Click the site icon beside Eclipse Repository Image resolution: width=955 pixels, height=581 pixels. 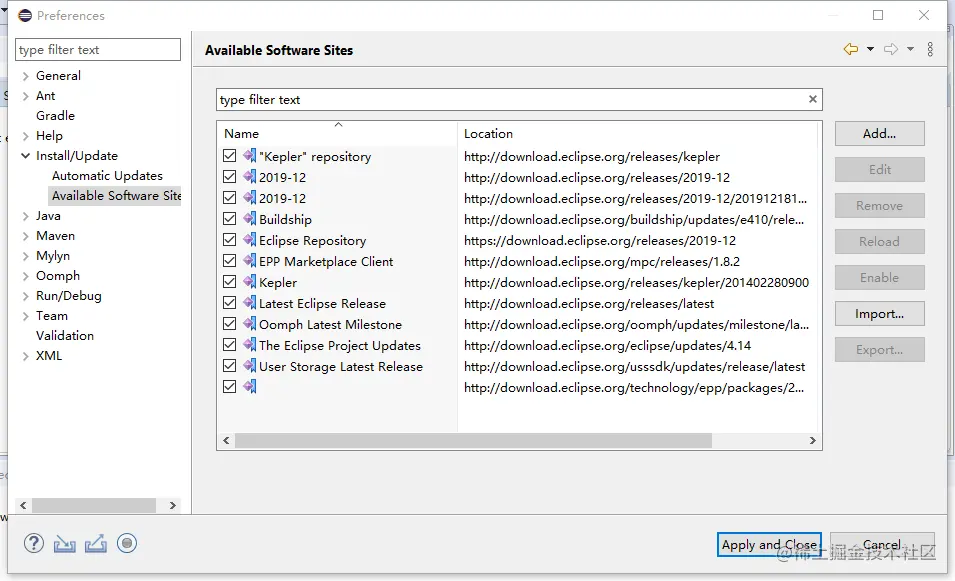250,240
